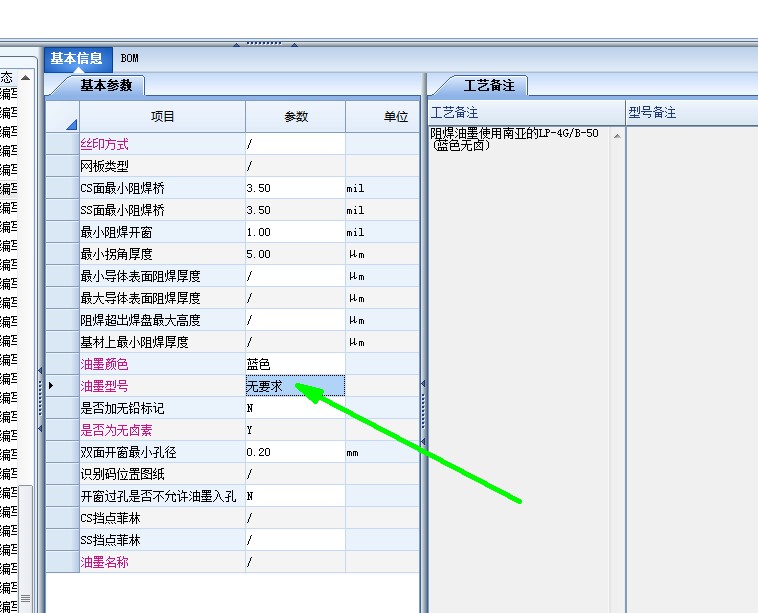Click the lower collapse arrow on left splitter
The width and height of the screenshot is (758, 613).
(x=40, y=428)
